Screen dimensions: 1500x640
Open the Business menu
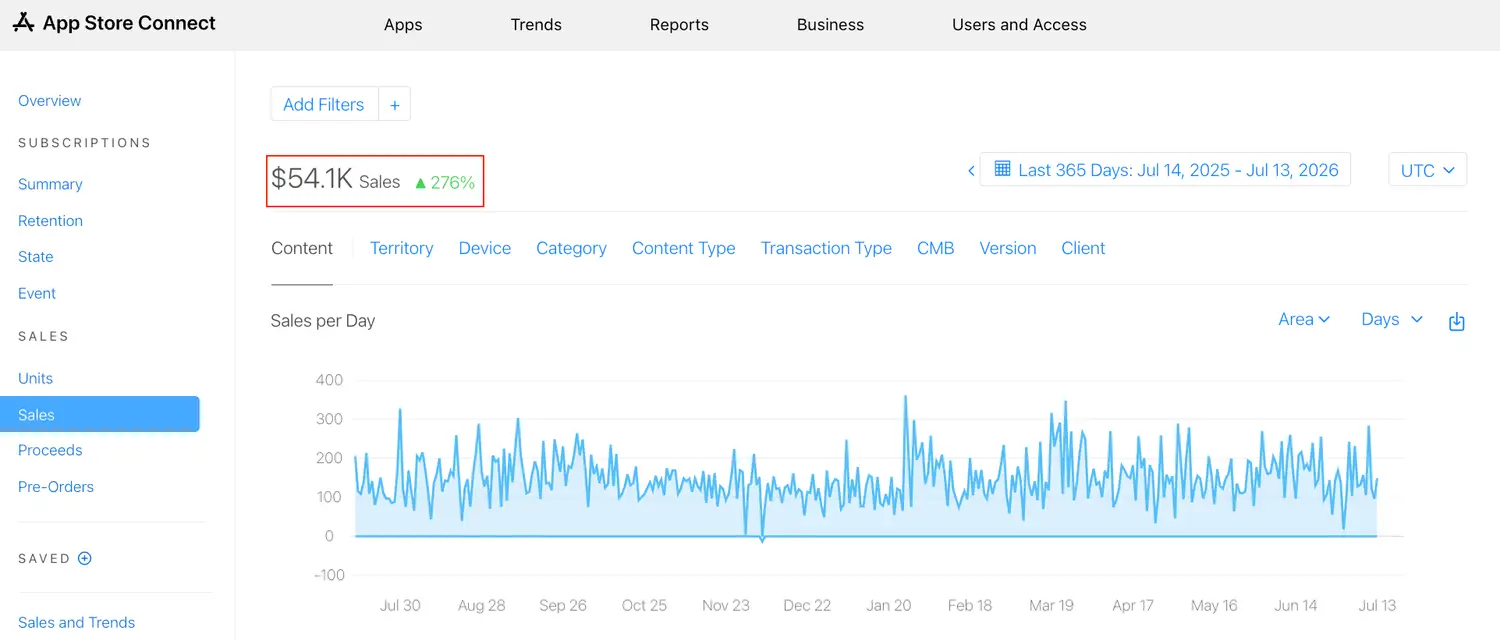click(x=830, y=25)
